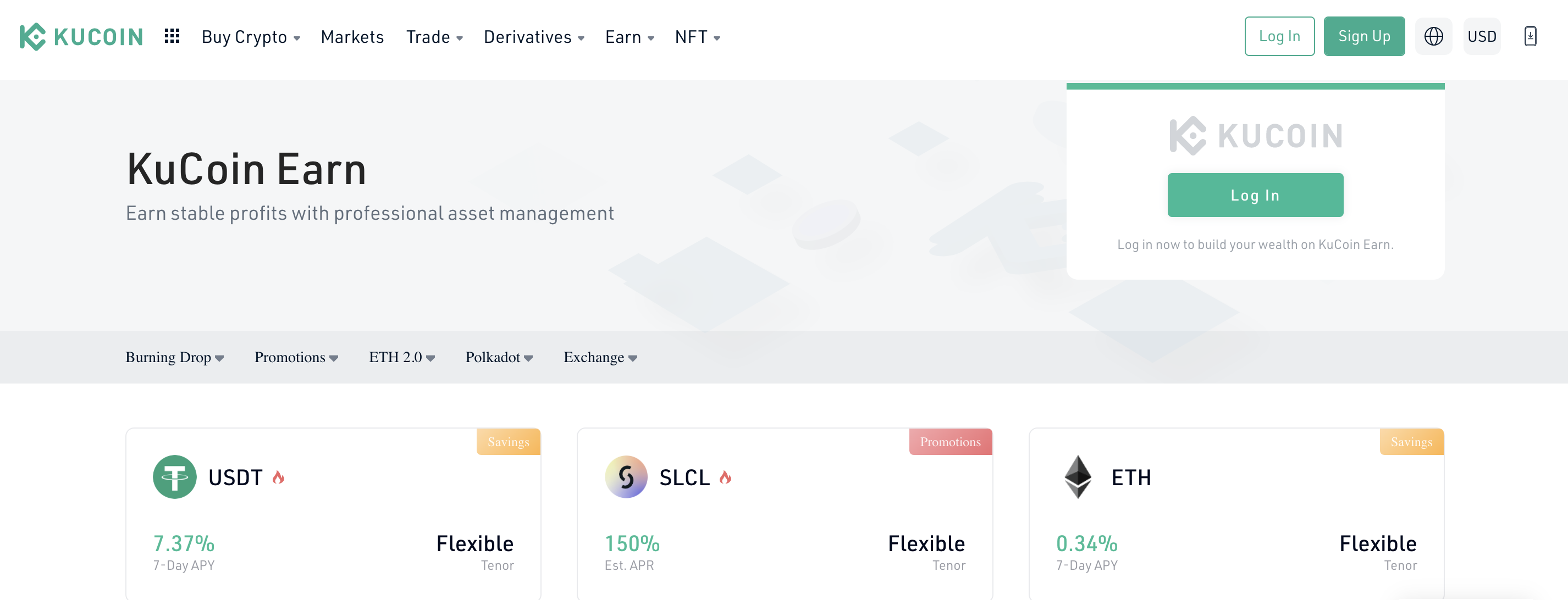Viewport: 1568px width, 600px height.
Task: Open the language globe icon
Action: click(x=1433, y=36)
